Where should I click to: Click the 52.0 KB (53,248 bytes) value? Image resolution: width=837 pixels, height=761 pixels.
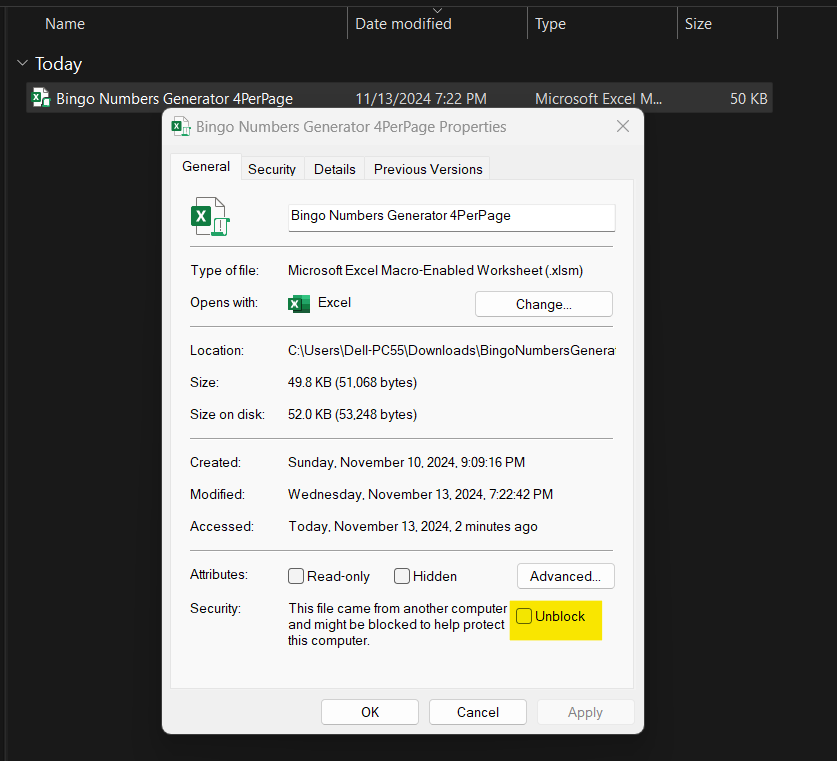pos(352,414)
